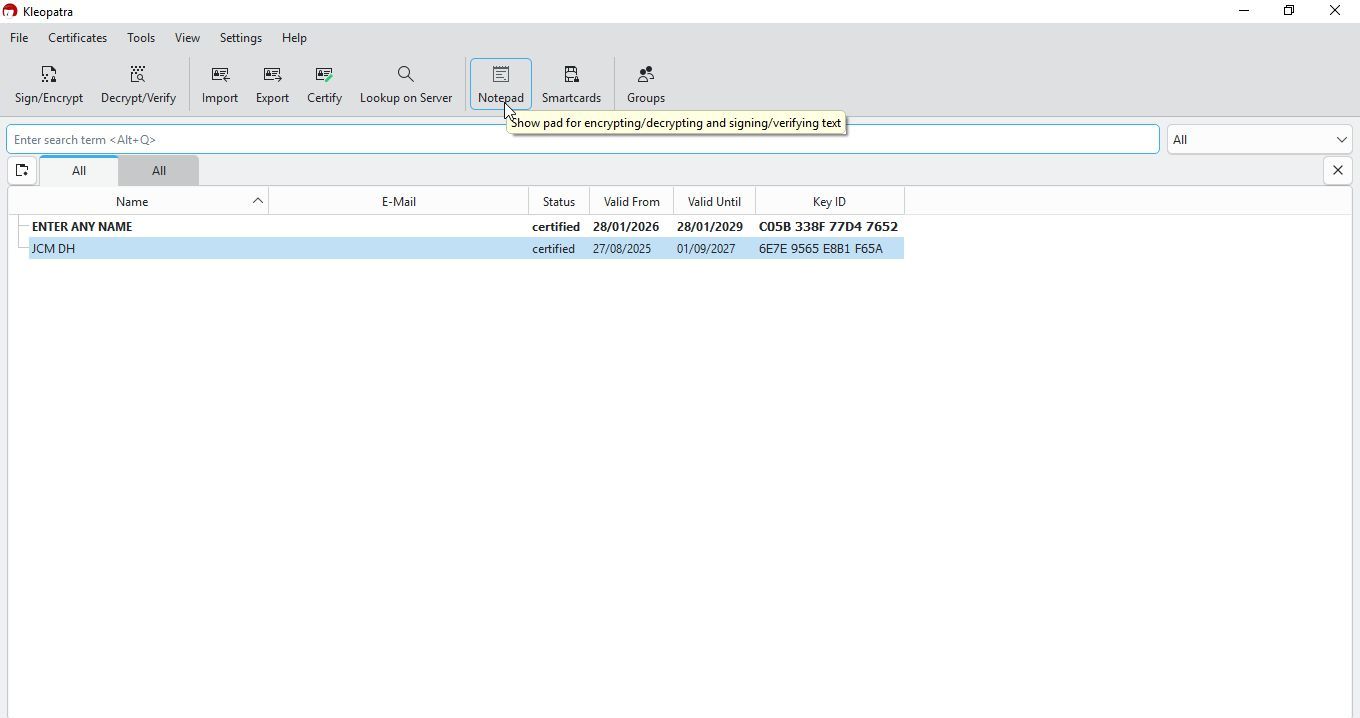
Task: Click the Valid From date 27/08/2025
Action: click(x=622, y=249)
